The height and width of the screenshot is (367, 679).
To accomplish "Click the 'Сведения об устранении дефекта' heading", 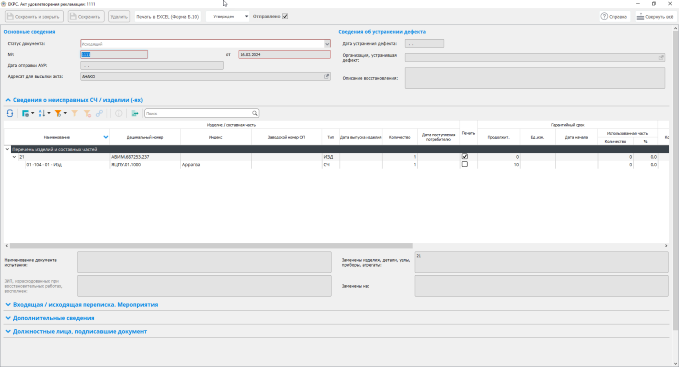I will [x=382, y=32].
